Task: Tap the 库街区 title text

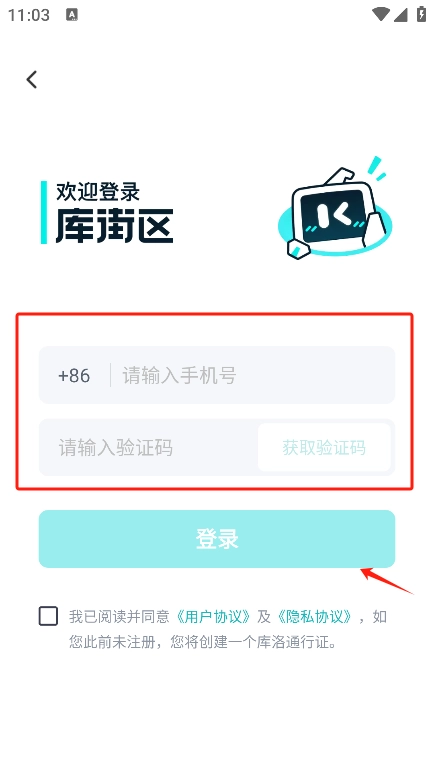Action: pyautogui.click(x=114, y=226)
